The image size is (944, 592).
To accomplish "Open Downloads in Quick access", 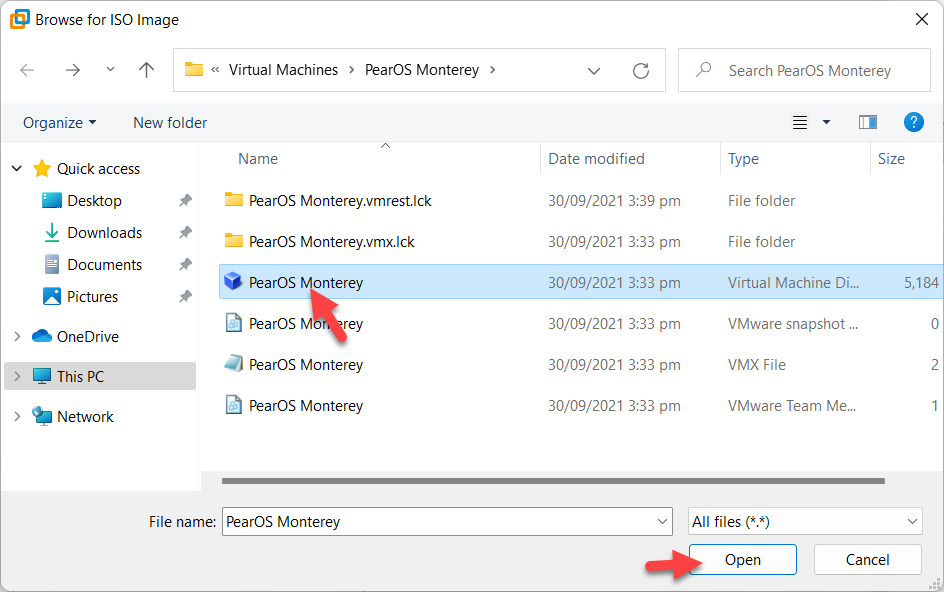I will click(x=105, y=232).
